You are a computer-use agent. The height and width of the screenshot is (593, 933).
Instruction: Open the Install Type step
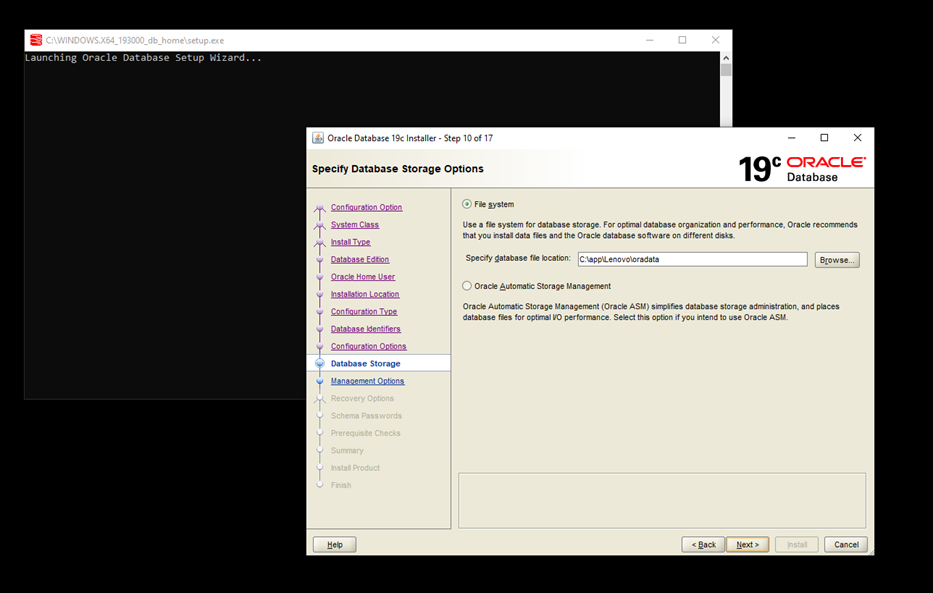pyautogui.click(x=350, y=242)
